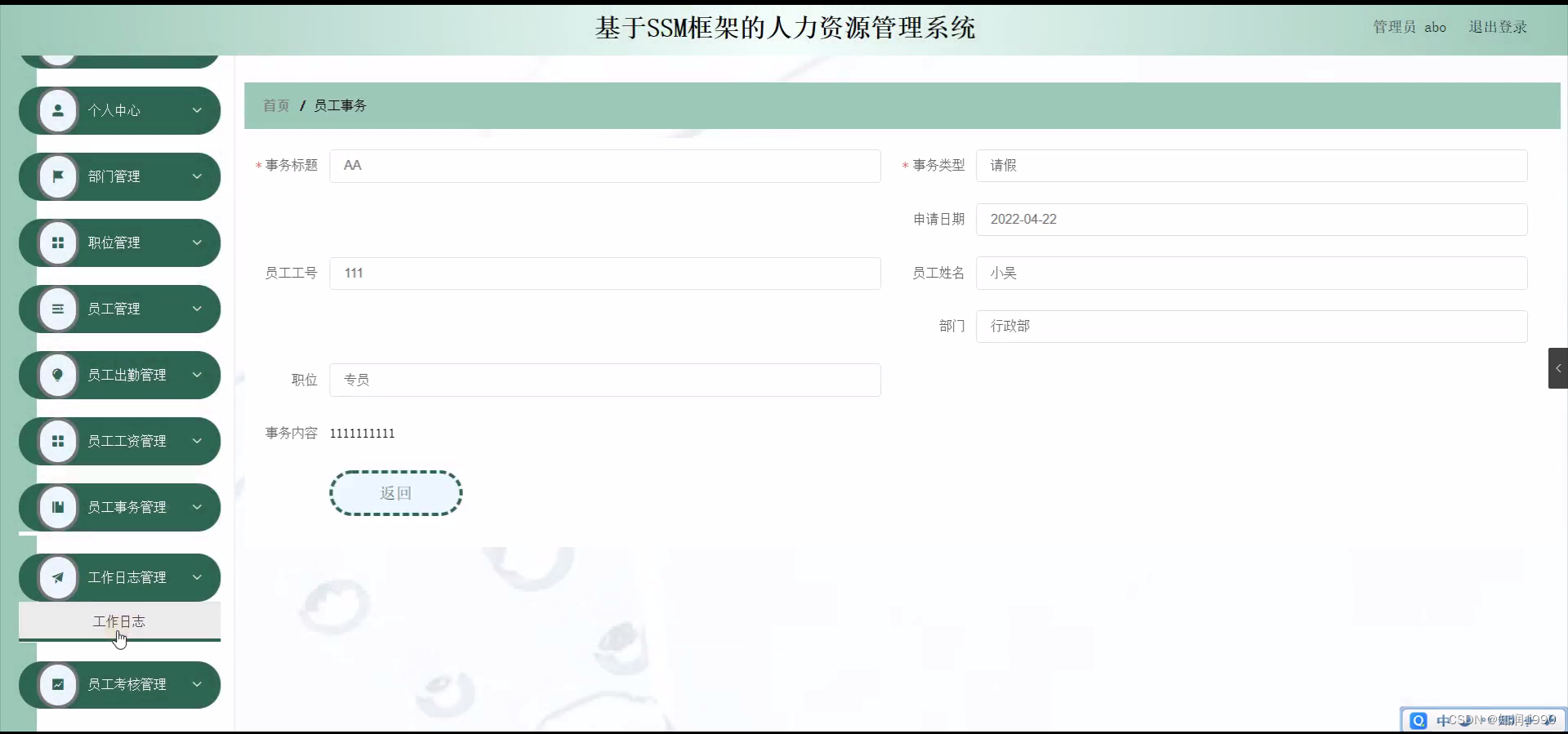Image resolution: width=1568 pixels, height=734 pixels.
Task: Click the grid icon for 员工工资管理
Action: [x=58, y=441]
